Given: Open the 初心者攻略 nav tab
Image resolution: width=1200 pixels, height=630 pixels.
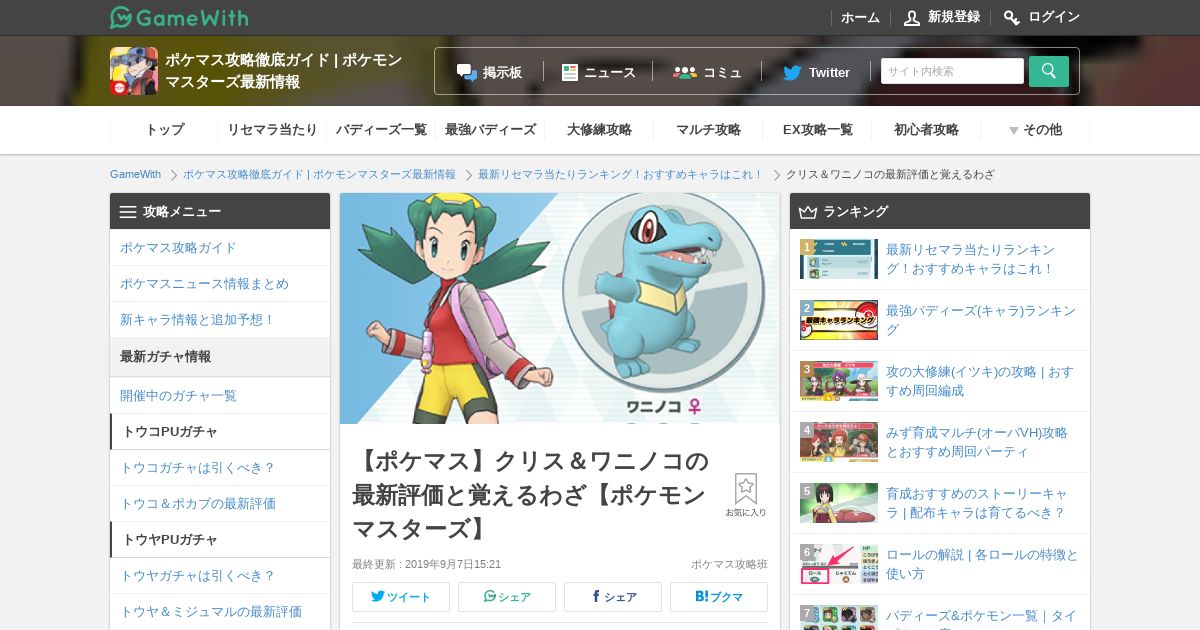Looking at the screenshot, I should (926, 130).
